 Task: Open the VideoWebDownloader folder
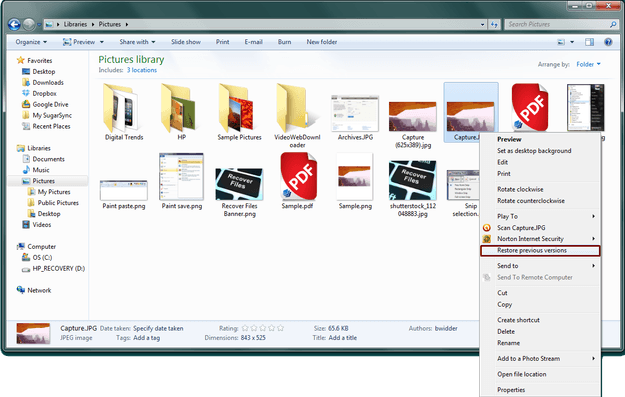tap(297, 116)
